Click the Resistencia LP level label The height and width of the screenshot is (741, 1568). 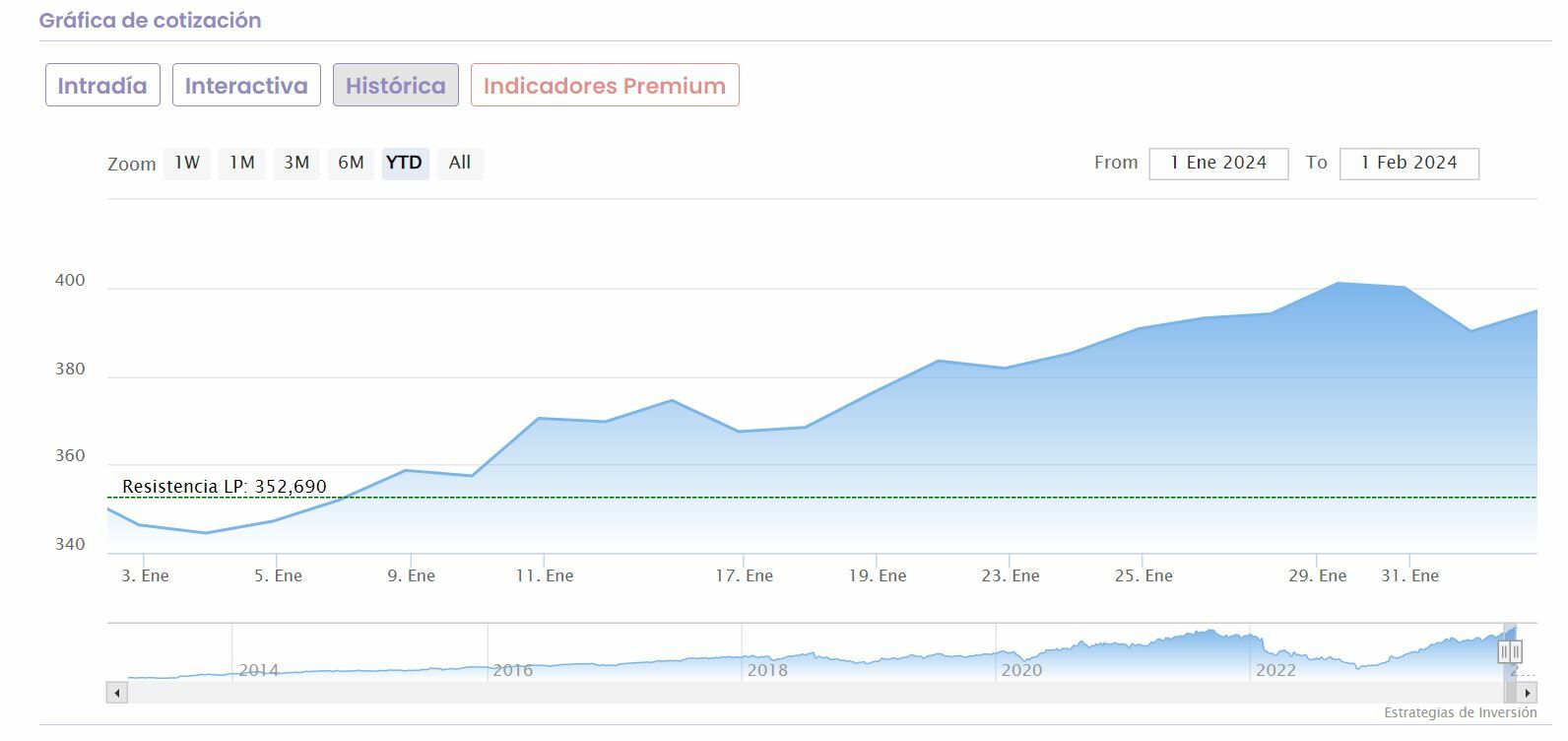click(x=225, y=487)
